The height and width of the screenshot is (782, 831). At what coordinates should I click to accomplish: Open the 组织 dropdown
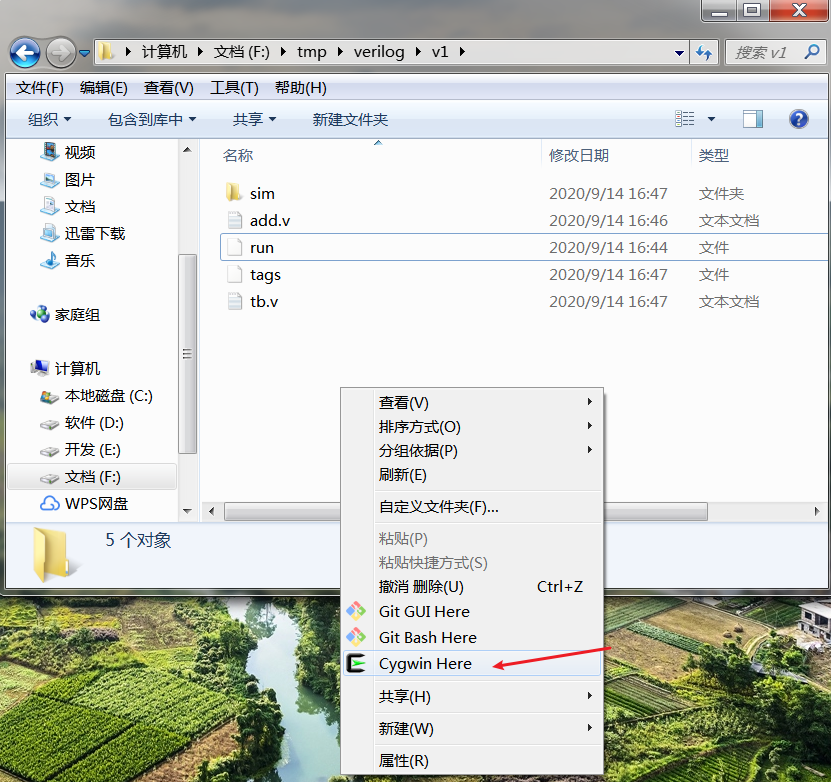pos(49,119)
